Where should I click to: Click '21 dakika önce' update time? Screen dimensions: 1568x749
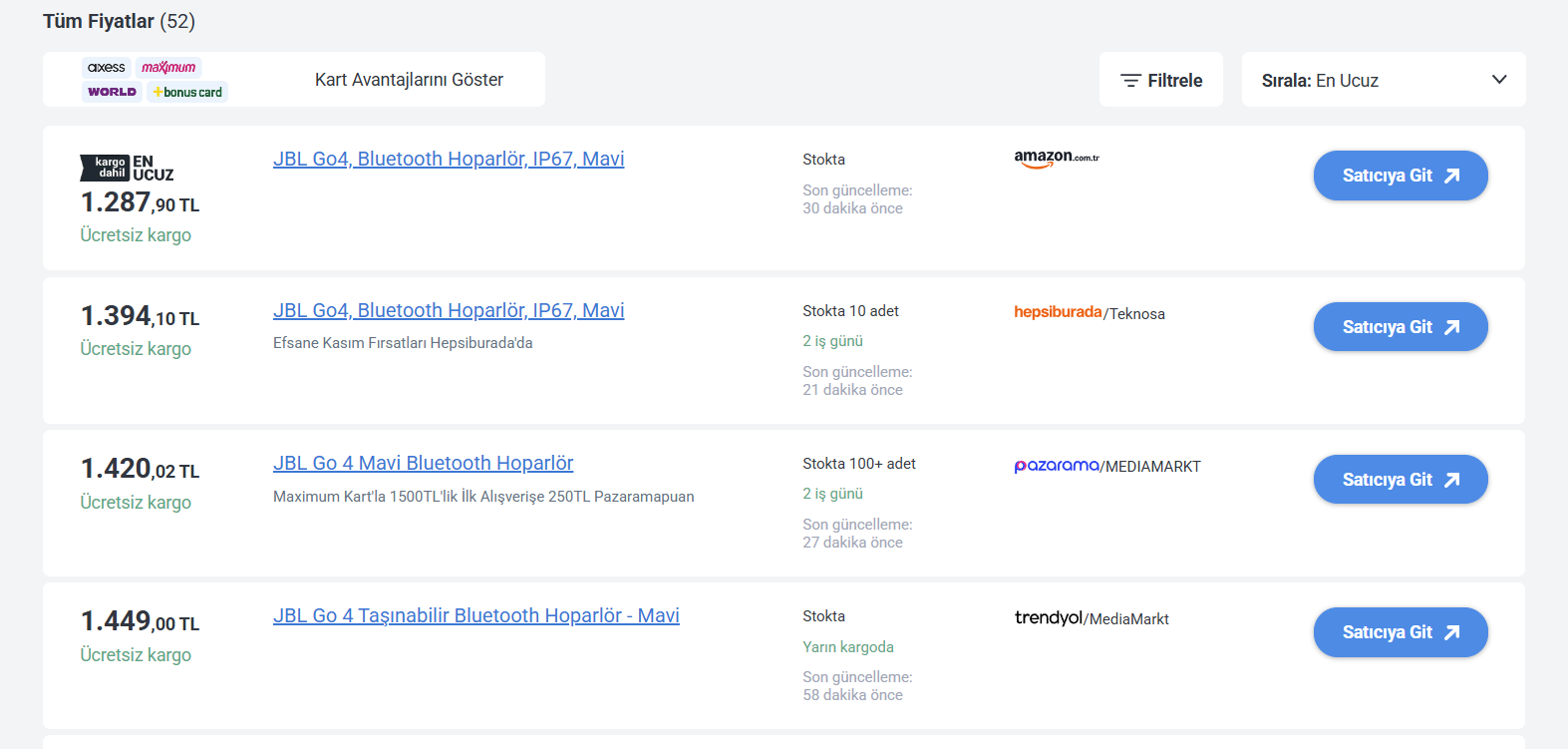tap(853, 390)
